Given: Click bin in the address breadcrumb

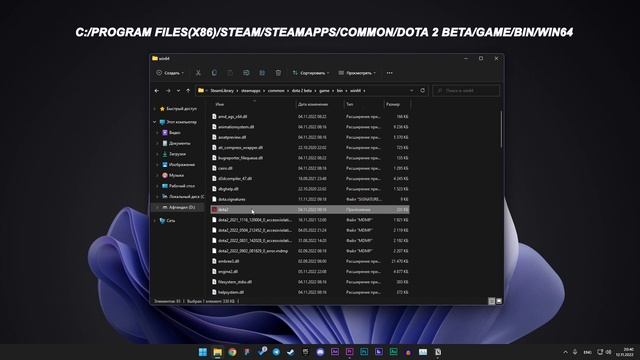Looking at the screenshot, I should [x=340, y=91].
